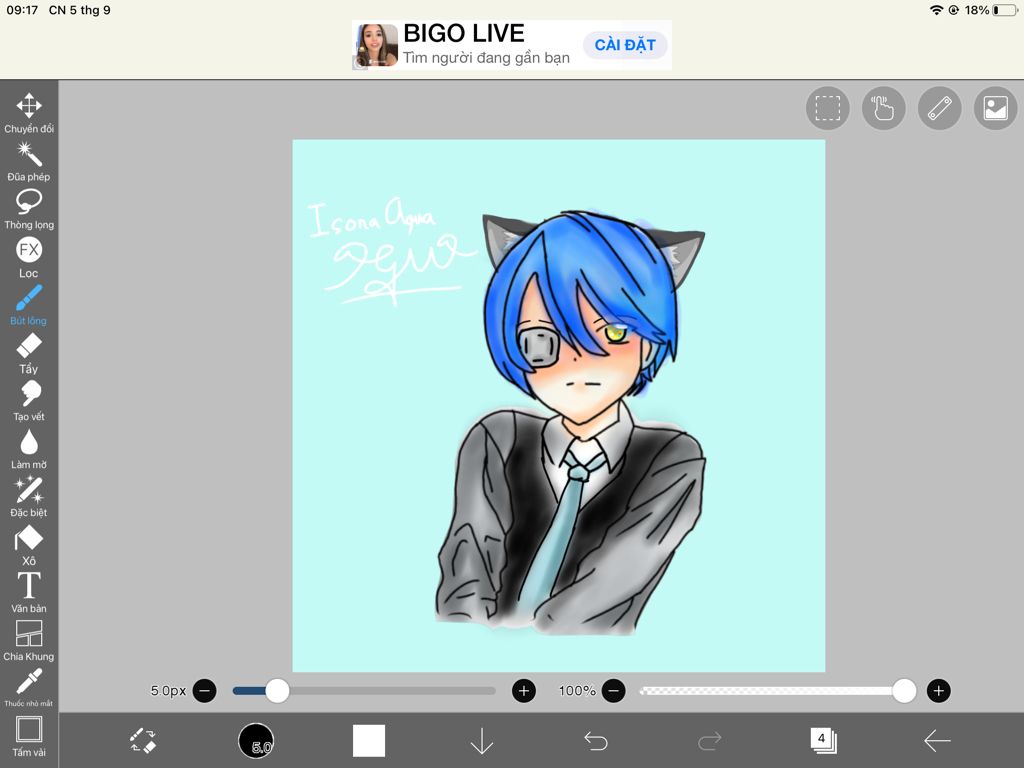Open the layers panel showing 4

823,741
